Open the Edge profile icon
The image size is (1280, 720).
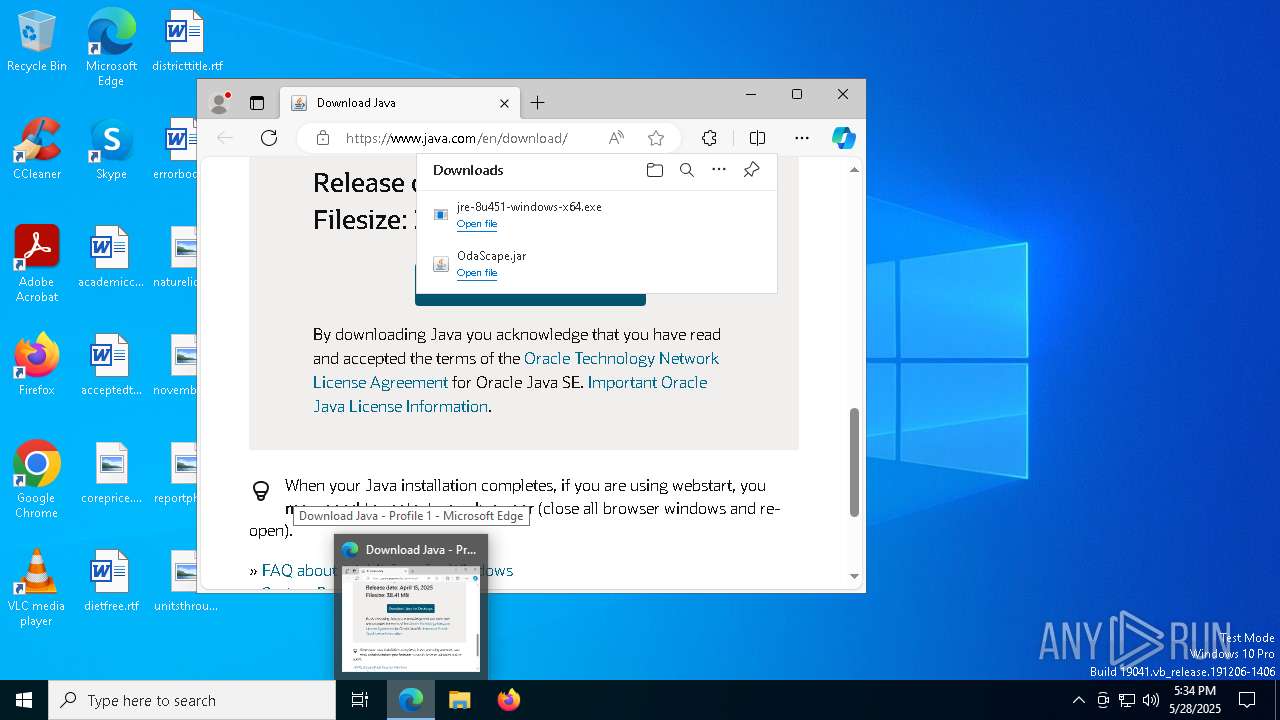[220, 103]
